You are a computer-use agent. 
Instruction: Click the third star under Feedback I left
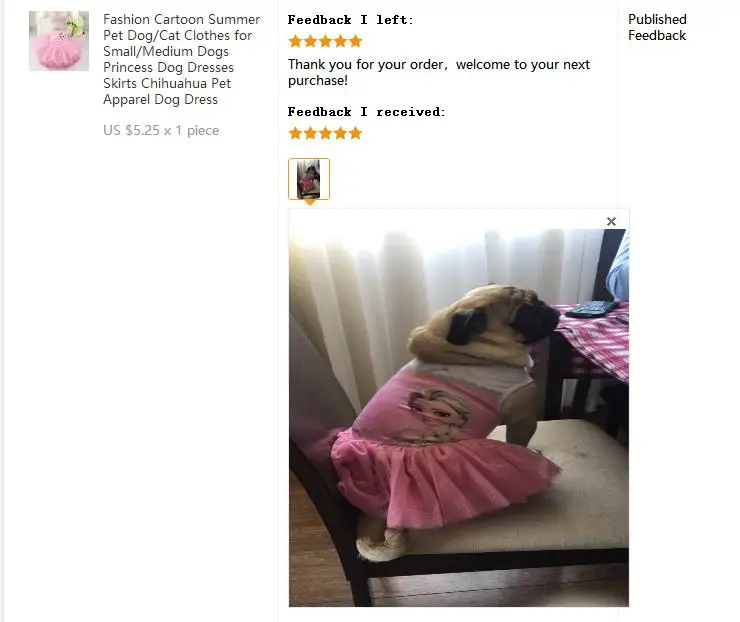click(x=326, y=41)
